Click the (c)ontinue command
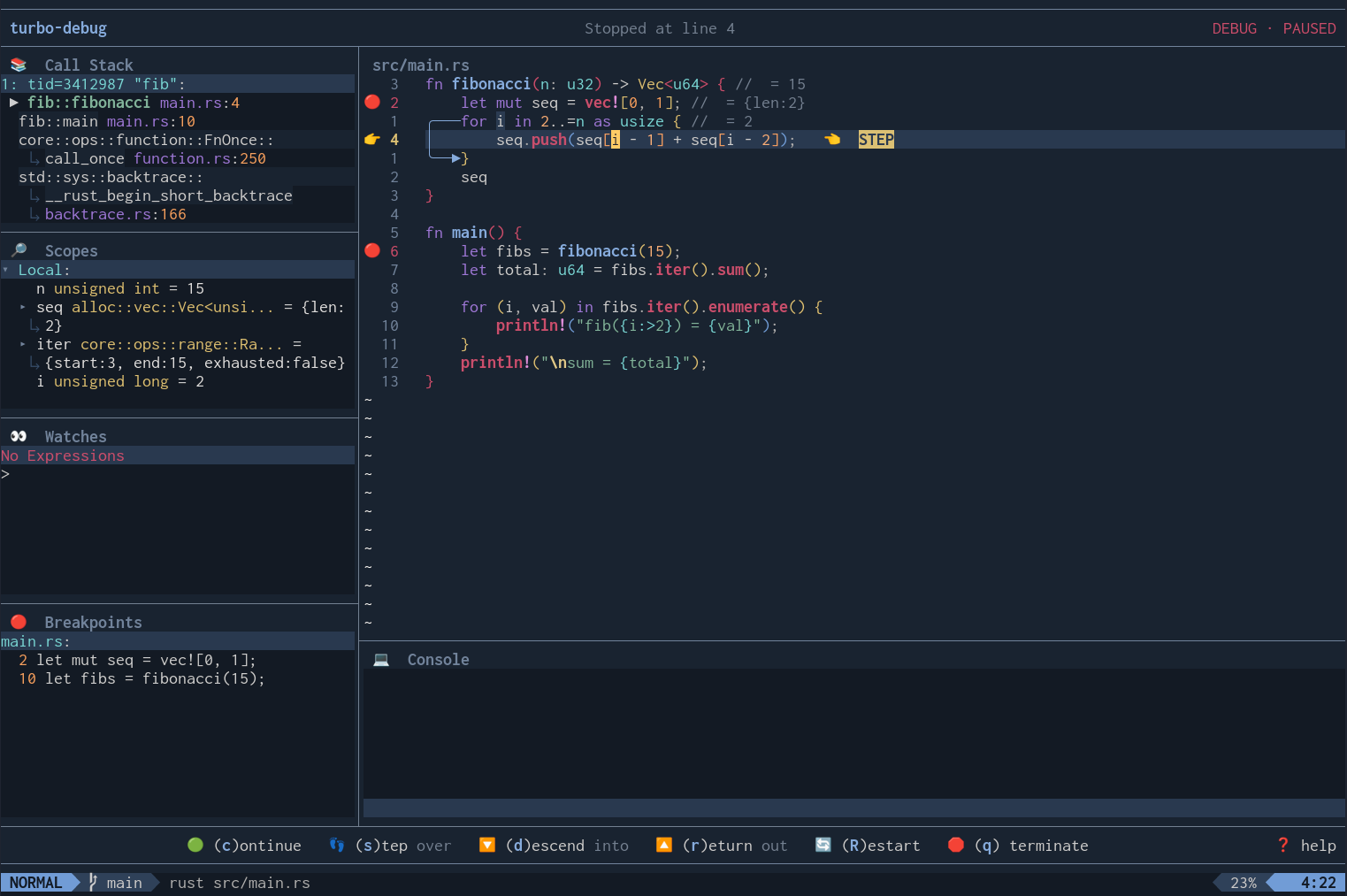Viewport: 1347px width, 896px height. coord(257,846)
